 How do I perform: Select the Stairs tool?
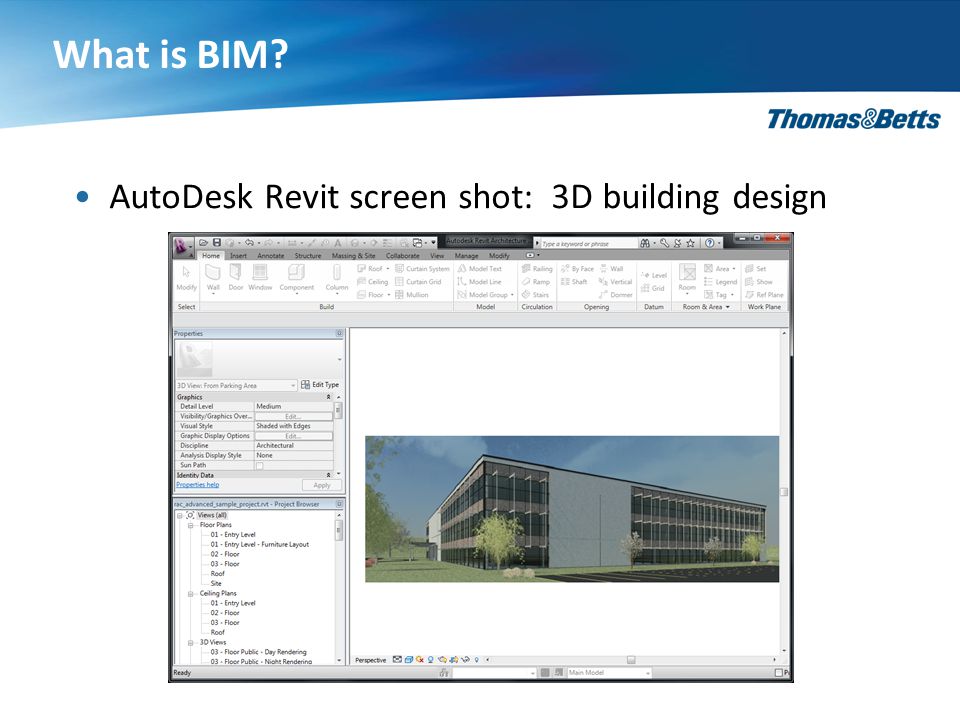point(535,294)
